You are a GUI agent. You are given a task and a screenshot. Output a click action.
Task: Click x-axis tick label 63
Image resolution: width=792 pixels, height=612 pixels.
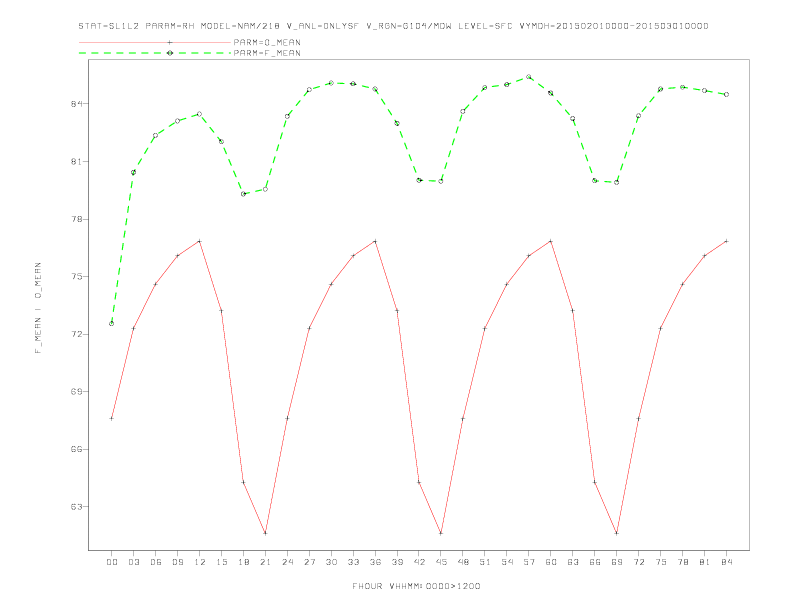click(573, 562)
